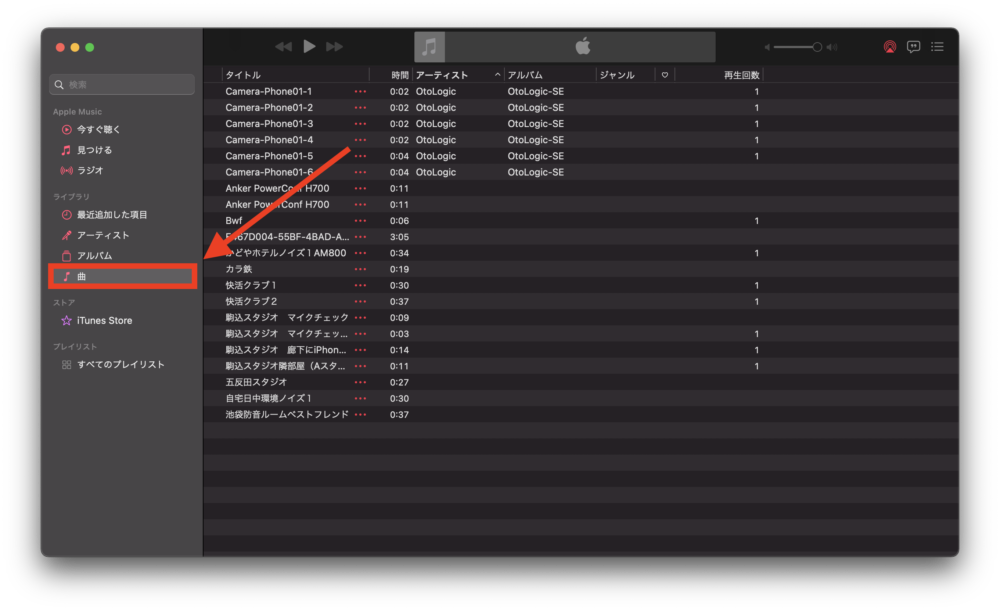Skip to previous track with rewind button

283,47
